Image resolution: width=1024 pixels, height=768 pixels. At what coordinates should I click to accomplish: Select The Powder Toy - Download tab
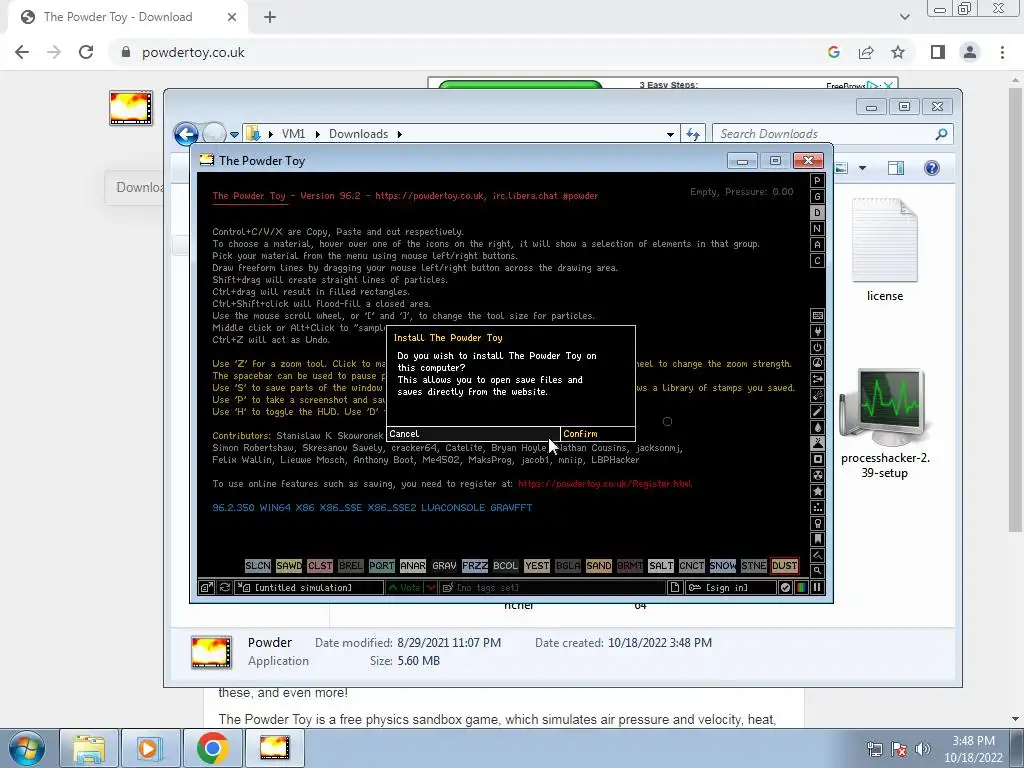coord(128,17)
